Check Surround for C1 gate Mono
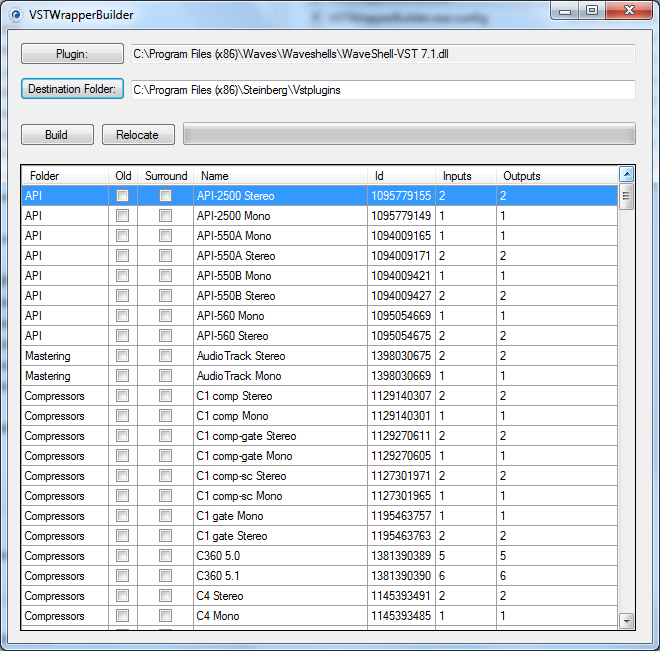This screenshot has width=660, height=651. [165, 515]
